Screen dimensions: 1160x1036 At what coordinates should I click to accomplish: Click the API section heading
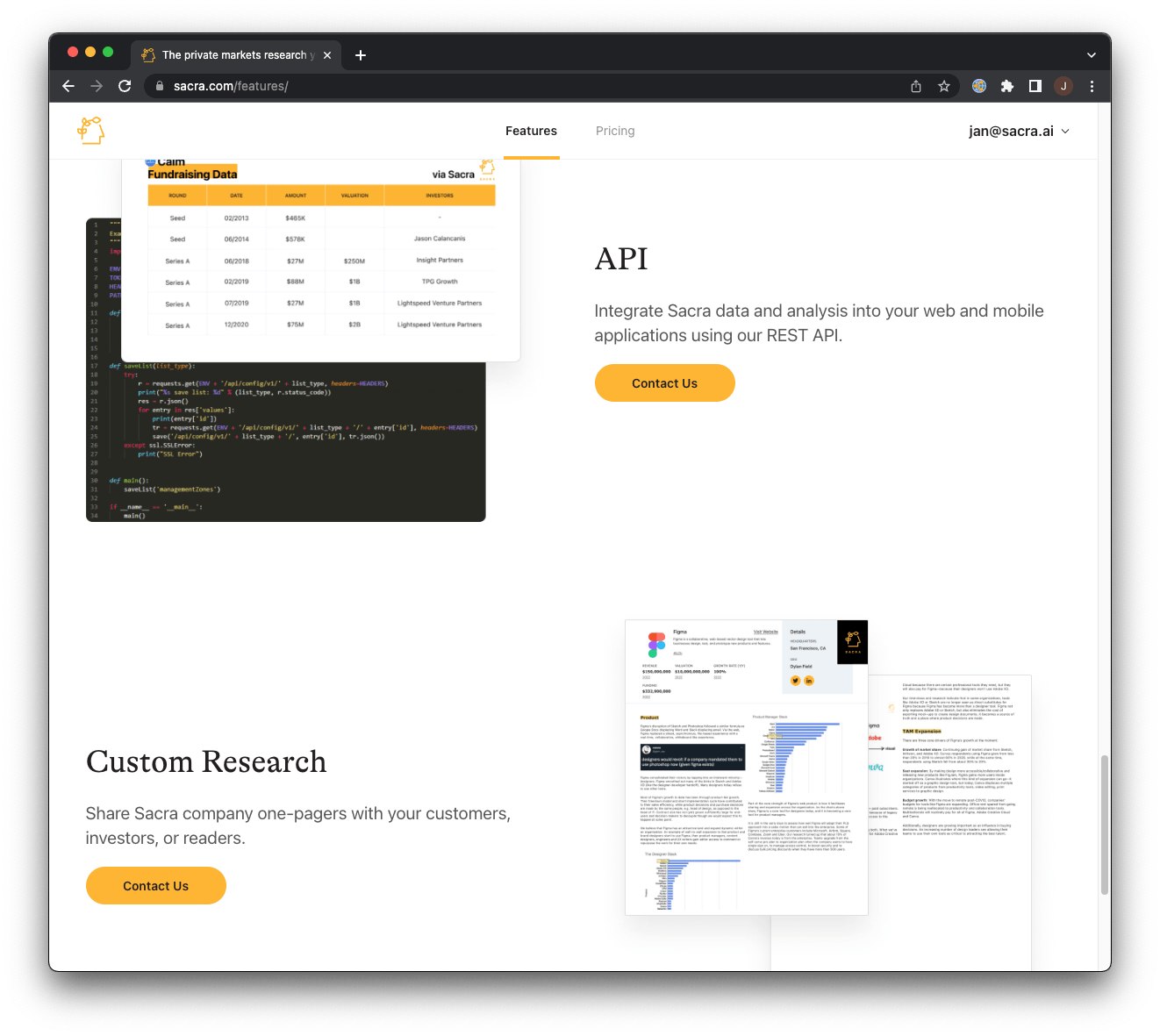tap(621, 259)
